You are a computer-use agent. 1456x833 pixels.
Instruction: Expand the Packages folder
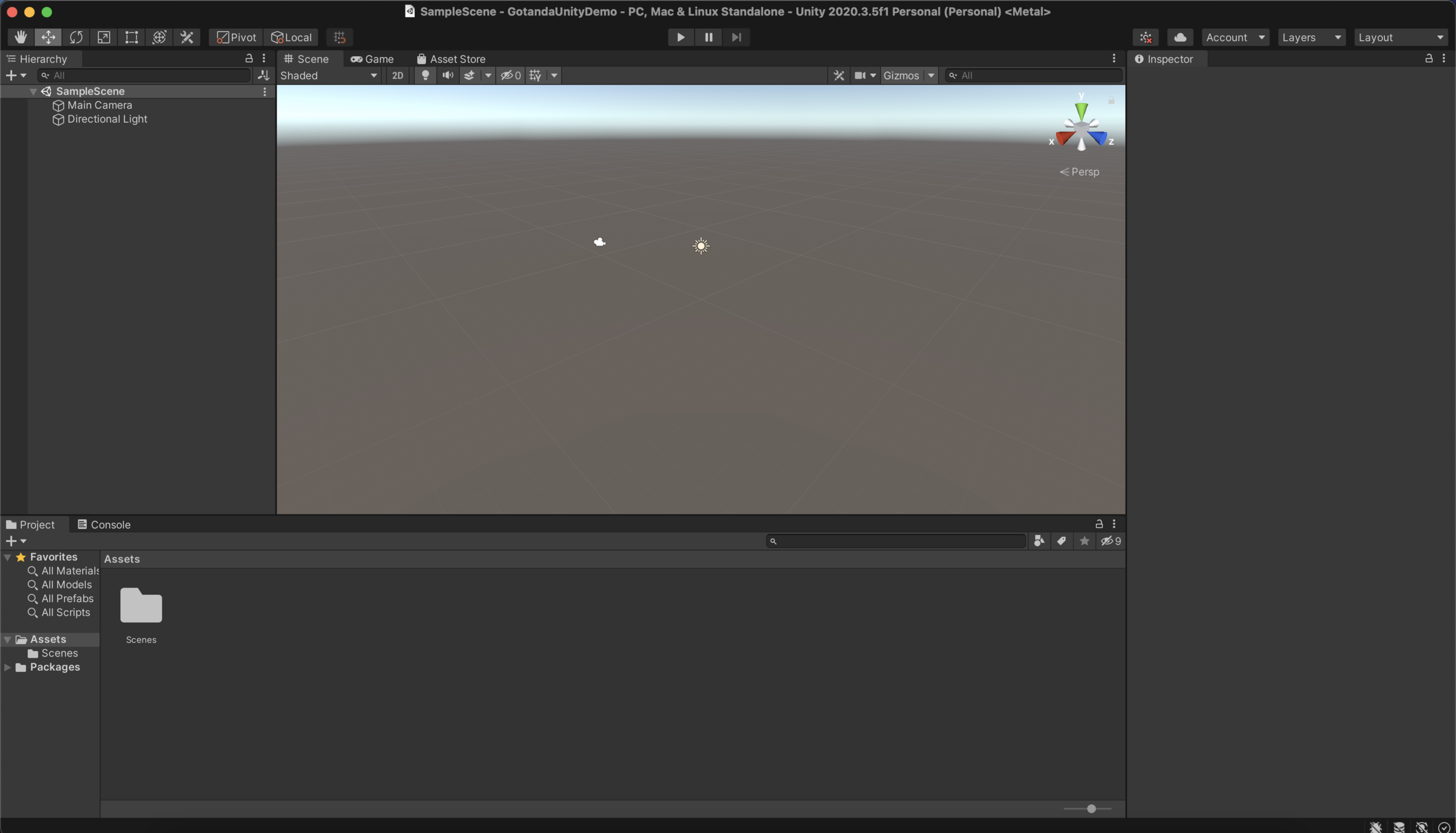click(7, 667)
